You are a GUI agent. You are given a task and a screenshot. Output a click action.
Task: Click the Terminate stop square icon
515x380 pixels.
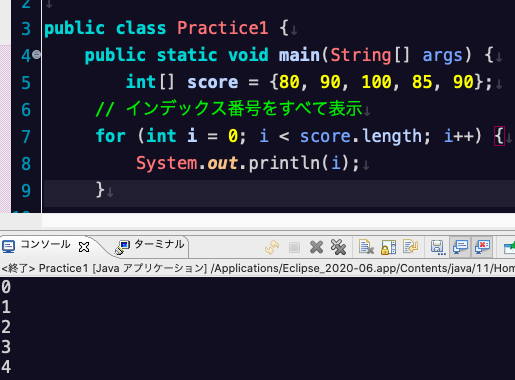tap(294, 247)
